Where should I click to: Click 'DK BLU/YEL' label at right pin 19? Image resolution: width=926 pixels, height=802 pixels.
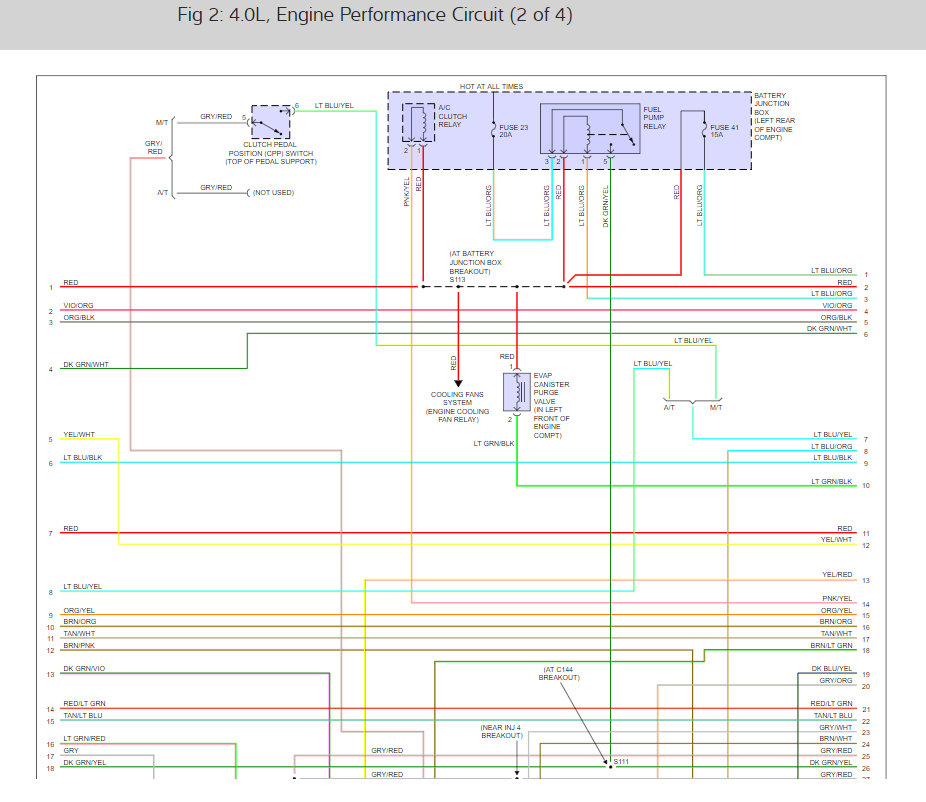[832, 669]
